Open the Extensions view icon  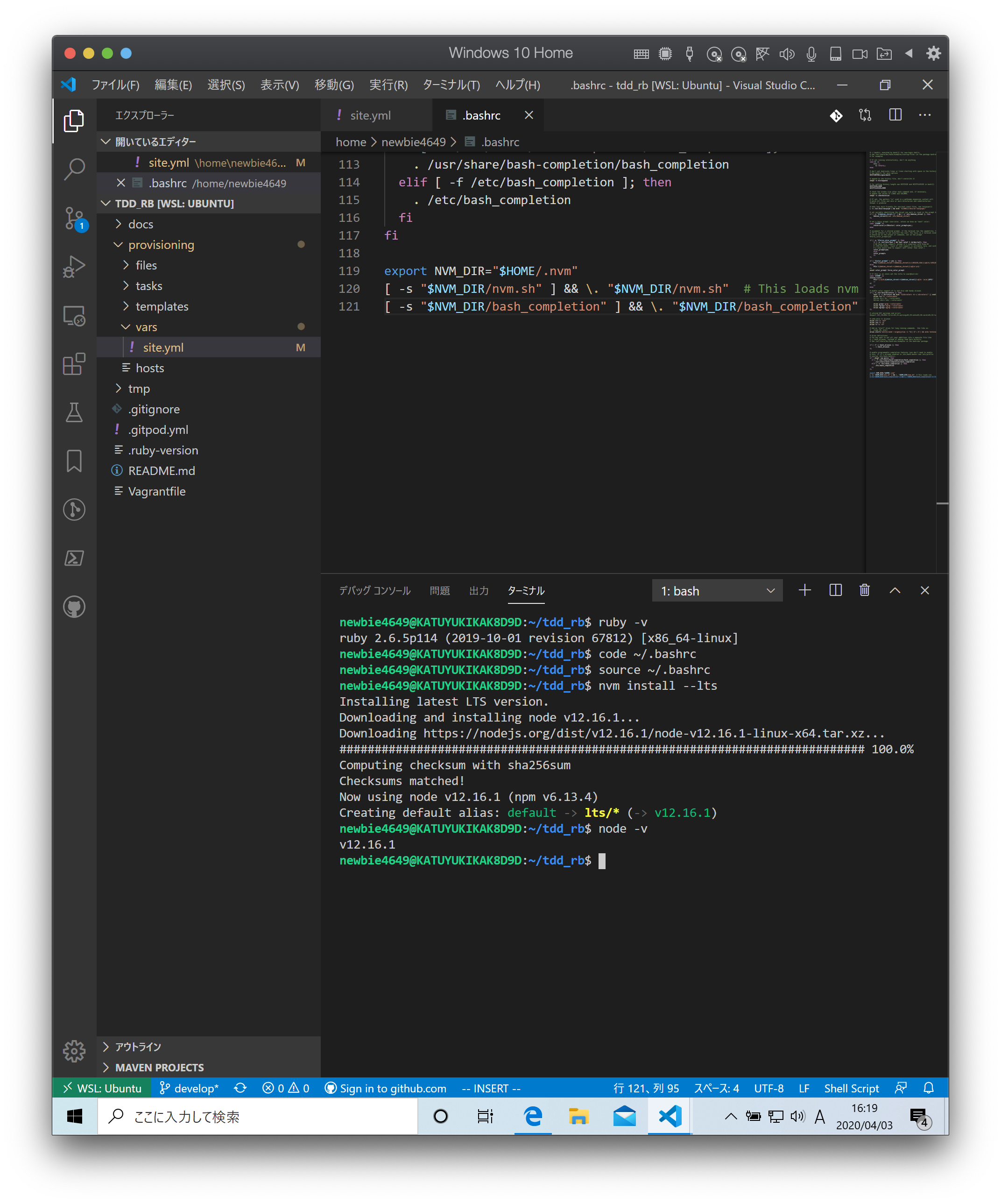click(74, 363)
